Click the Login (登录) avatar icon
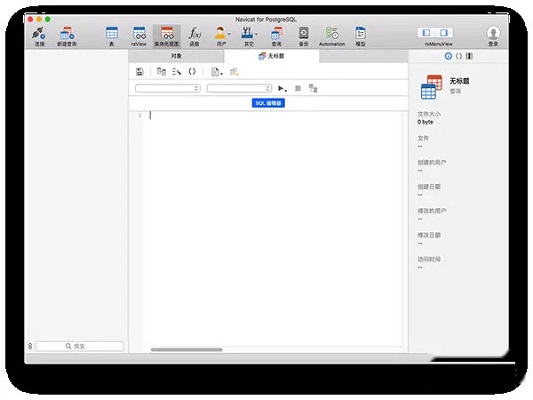This screenshot has height=400, width=533. (x=493, y=33)
